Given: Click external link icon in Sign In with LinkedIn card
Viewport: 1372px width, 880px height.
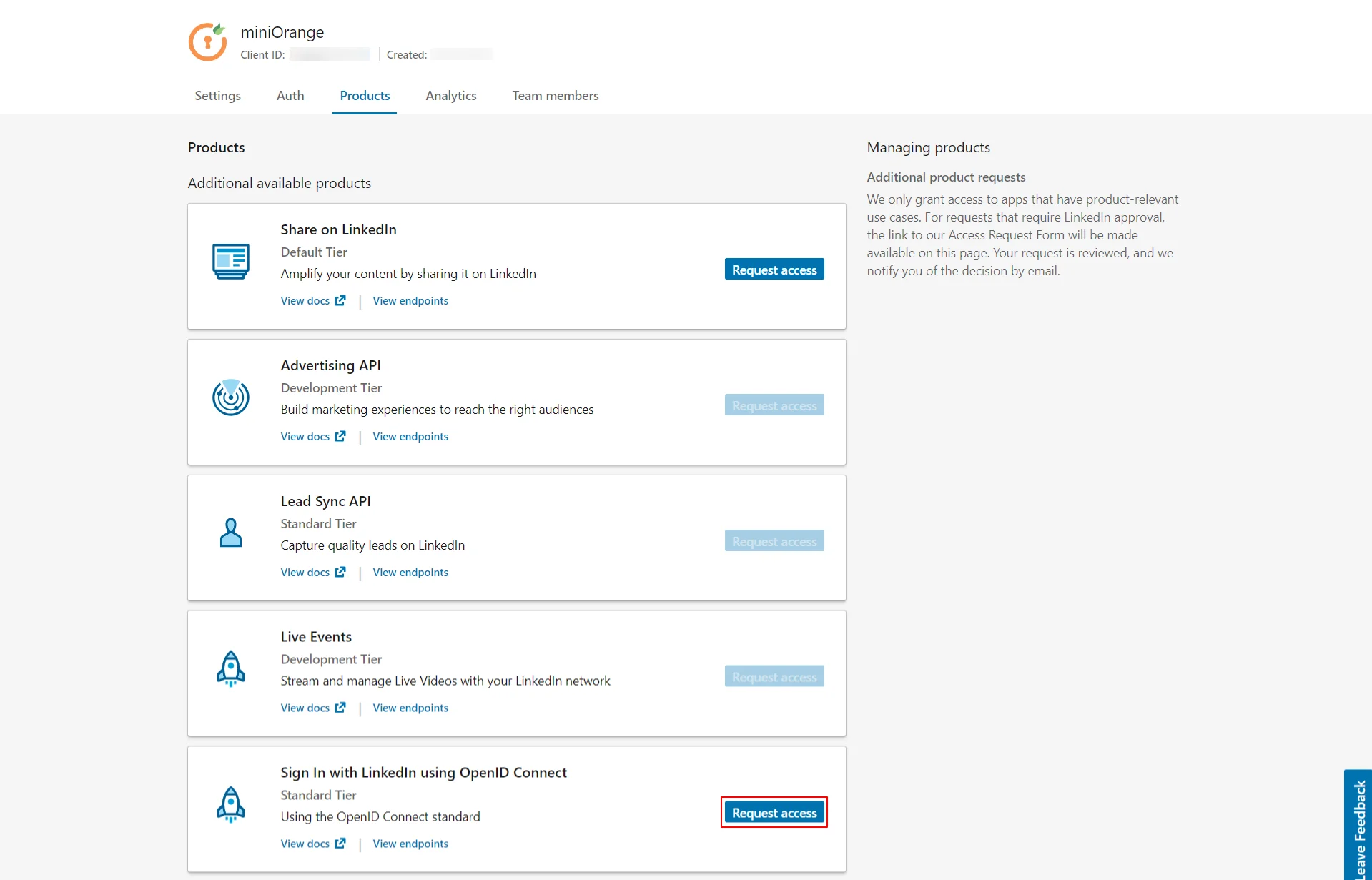Looking at the screenshot, I should pyautogui.click(x=340, y=844).
